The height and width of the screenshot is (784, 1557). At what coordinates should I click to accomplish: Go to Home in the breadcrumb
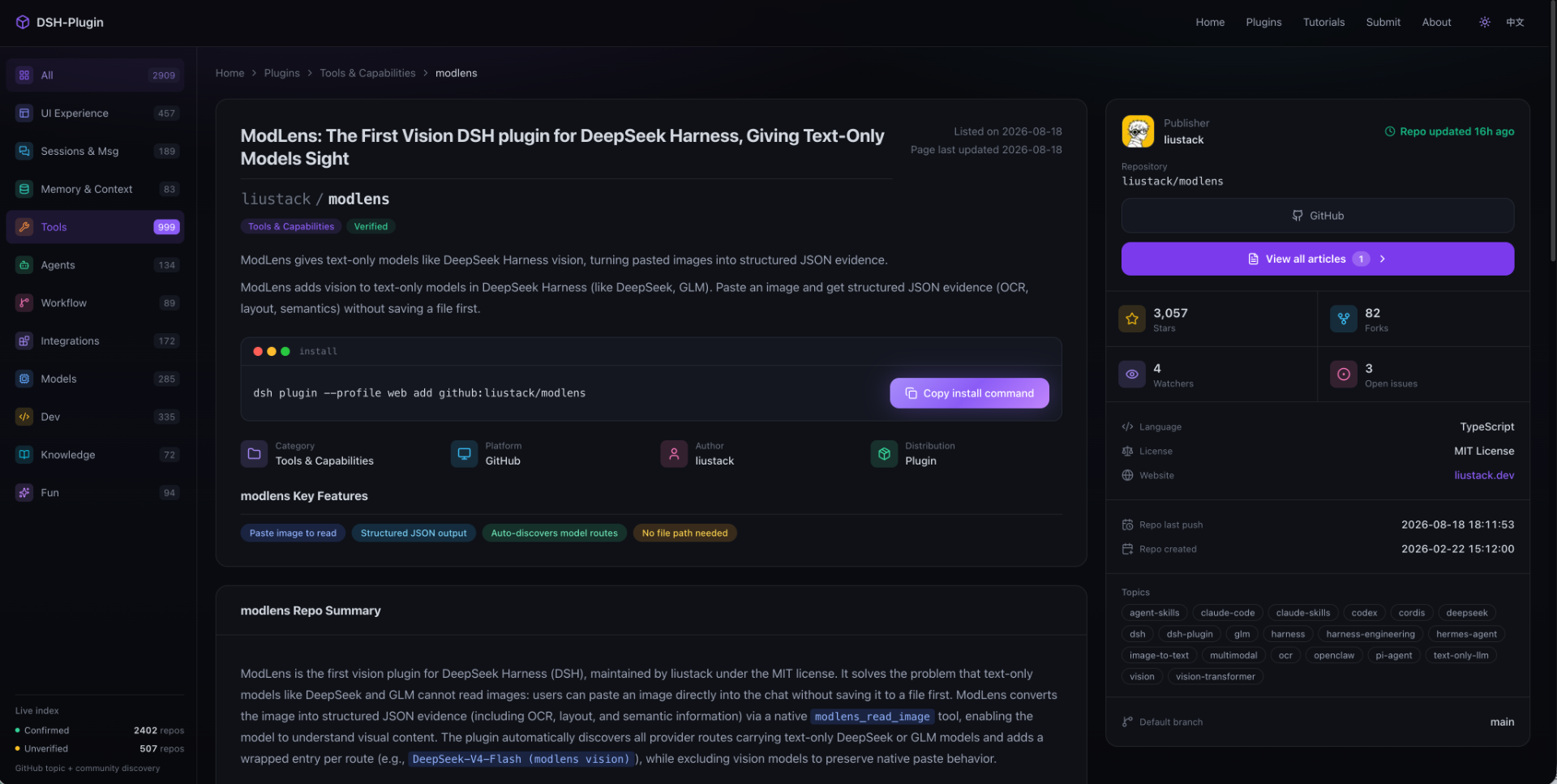click(229, 73)
